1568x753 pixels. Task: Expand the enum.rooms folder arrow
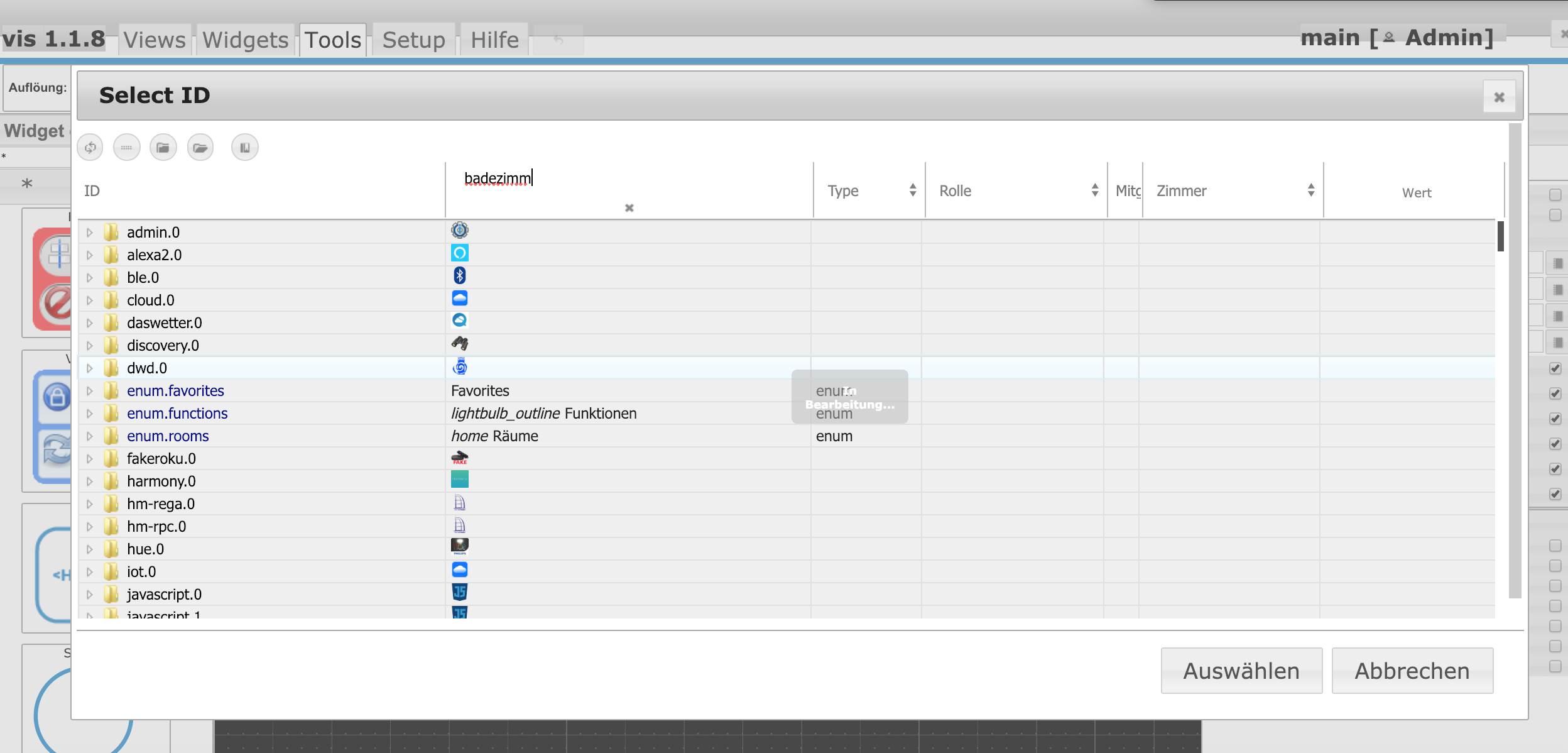[90, 436]
